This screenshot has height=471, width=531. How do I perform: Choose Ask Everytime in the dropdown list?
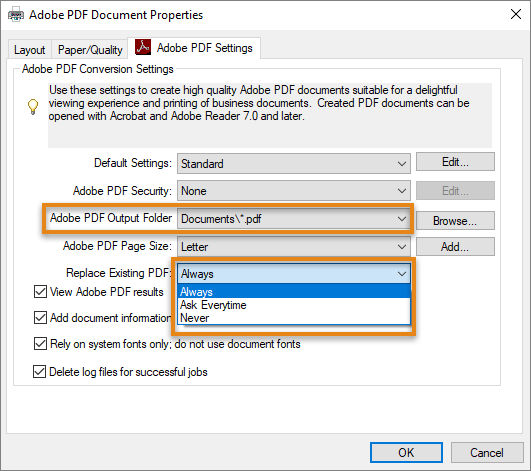(x=294, y=305)
